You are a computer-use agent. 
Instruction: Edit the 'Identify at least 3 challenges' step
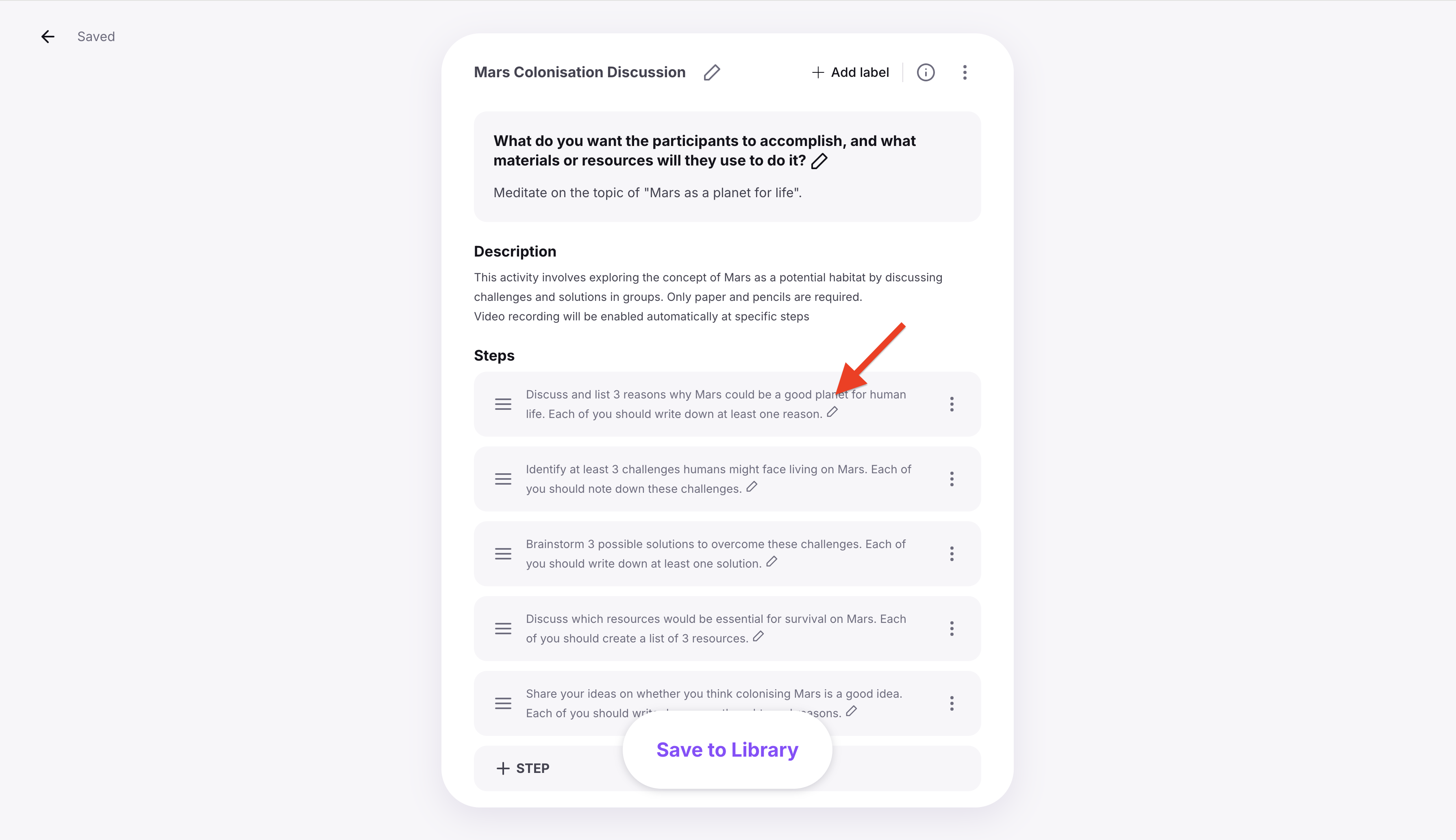coord(751,487)
